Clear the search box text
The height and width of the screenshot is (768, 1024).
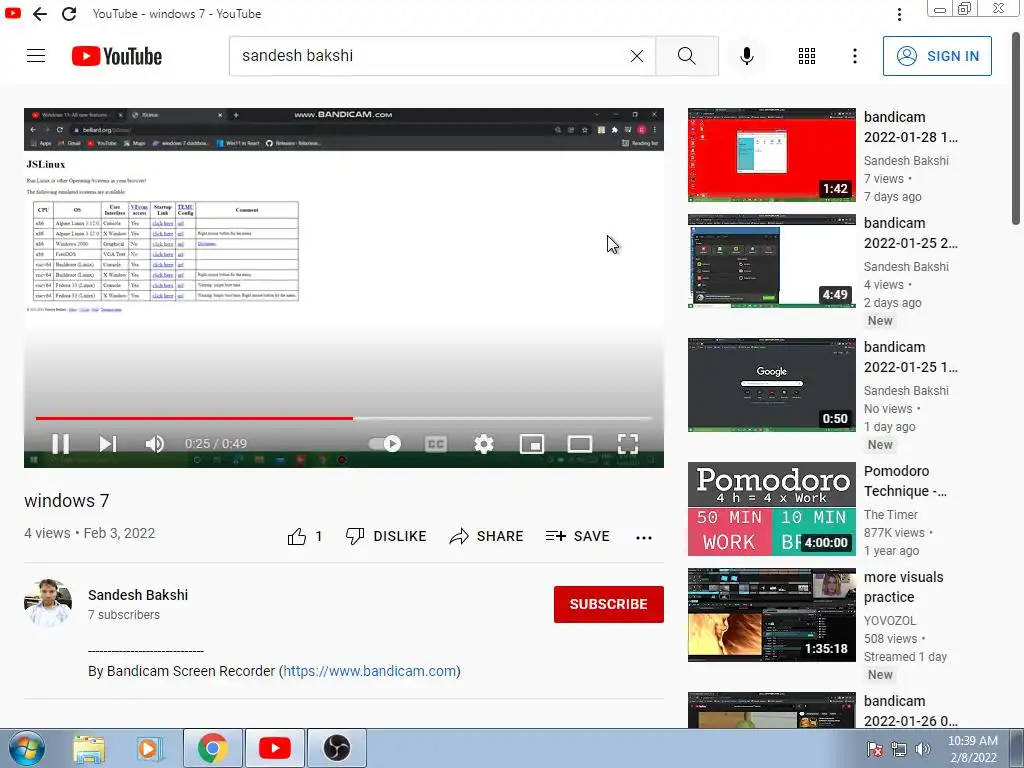[x=637, y=56]
